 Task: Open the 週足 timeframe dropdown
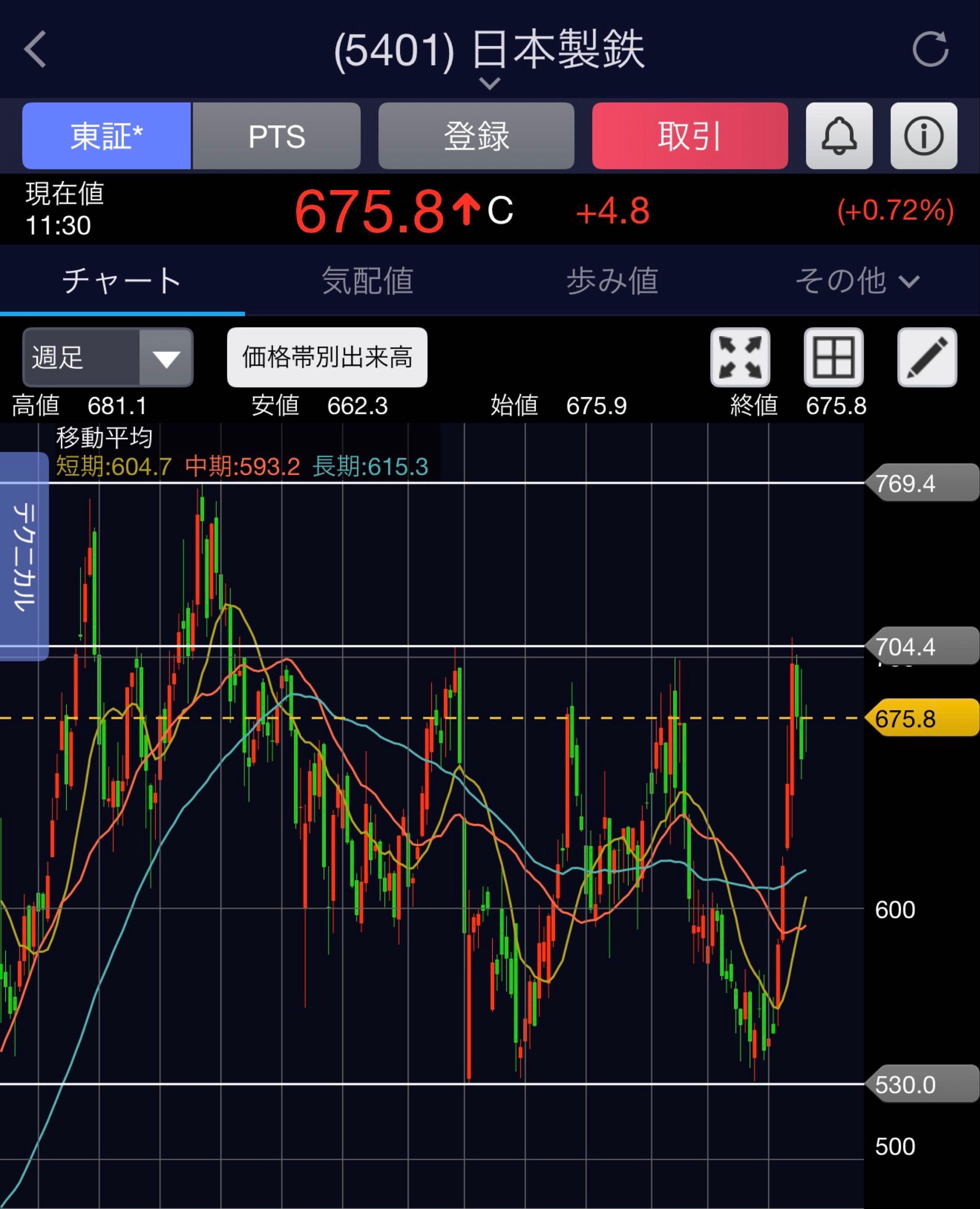point(108,357)
